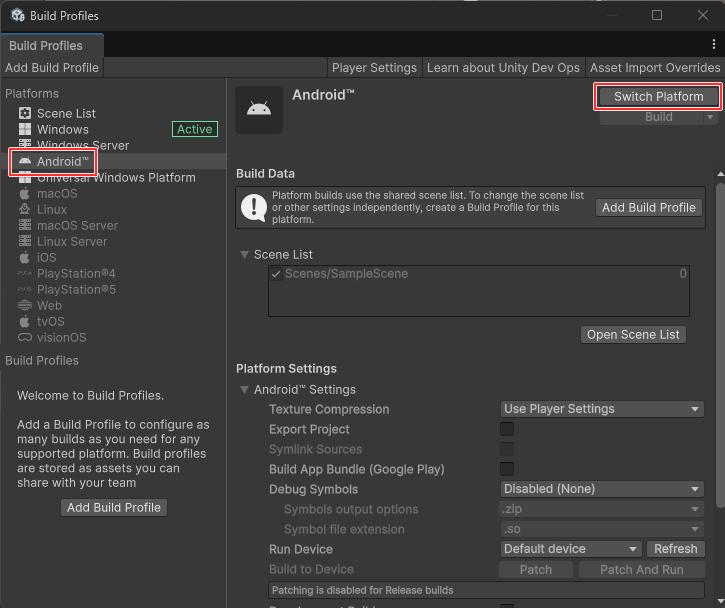Open the Run Device dropdown
This screenshot has height=608, width=725.
tap(571, 549)
